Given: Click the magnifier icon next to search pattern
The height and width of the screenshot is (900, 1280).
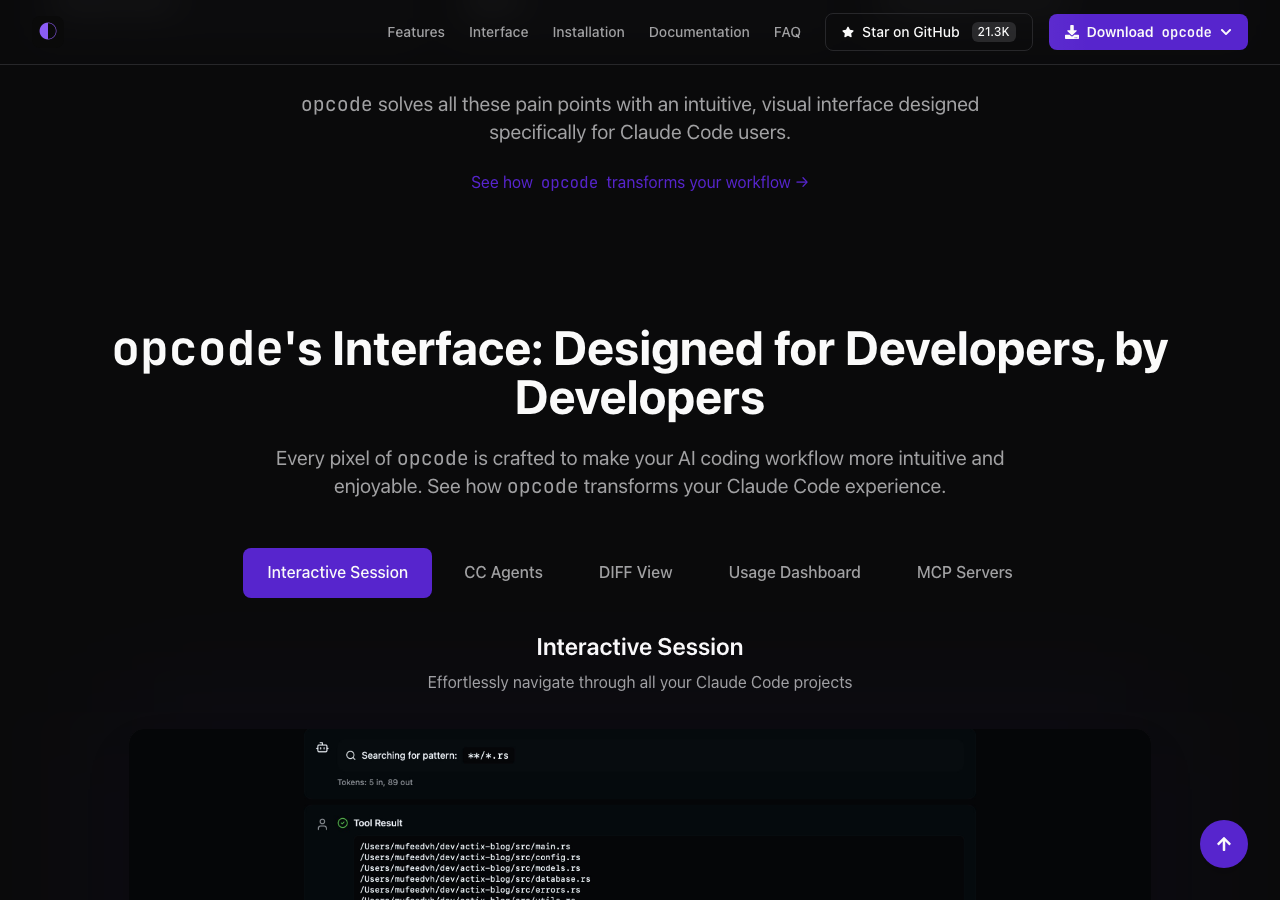Looking at the screenshot, I should tap(349, 756).
